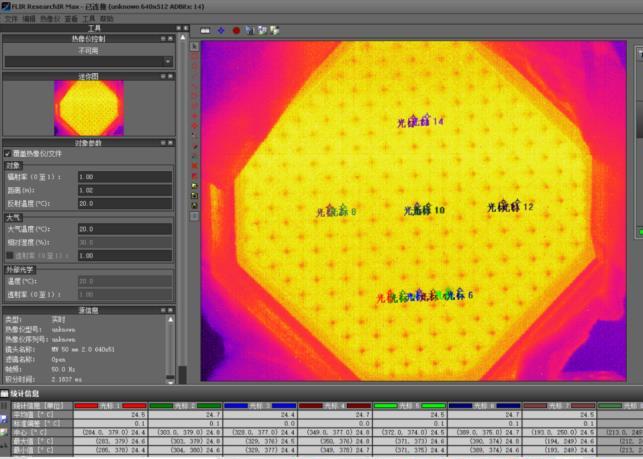The width and height of the screenshot is (643, 459).
Task: Enable the 透射率 checkbox under 大气
Action: [8, 255]
